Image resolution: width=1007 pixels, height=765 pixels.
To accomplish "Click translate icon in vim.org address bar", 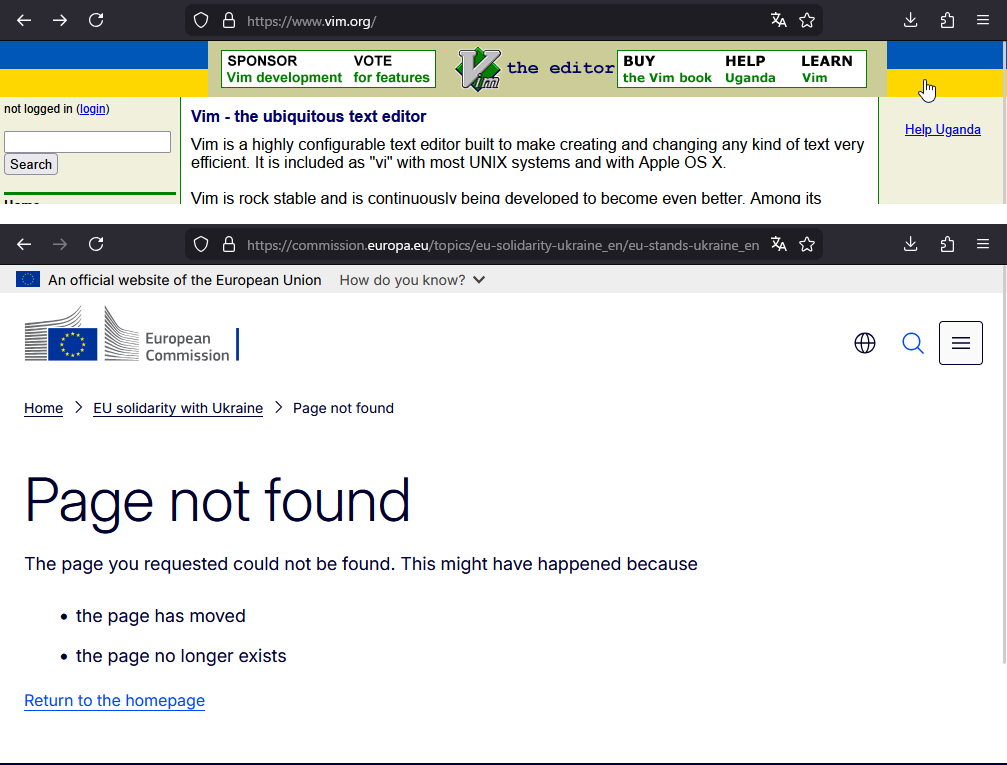I will pos(778,21).
